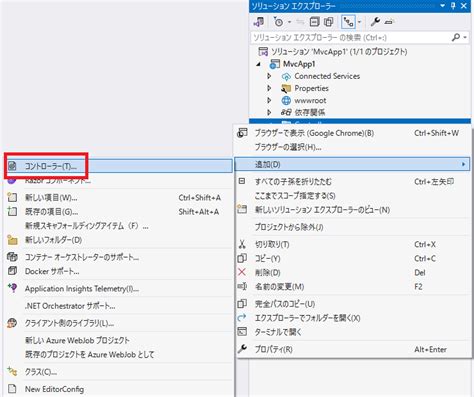Click the 名前の変更(M) rename icon
This screenshot has width=474, height=397.
(x=242, y=286)
